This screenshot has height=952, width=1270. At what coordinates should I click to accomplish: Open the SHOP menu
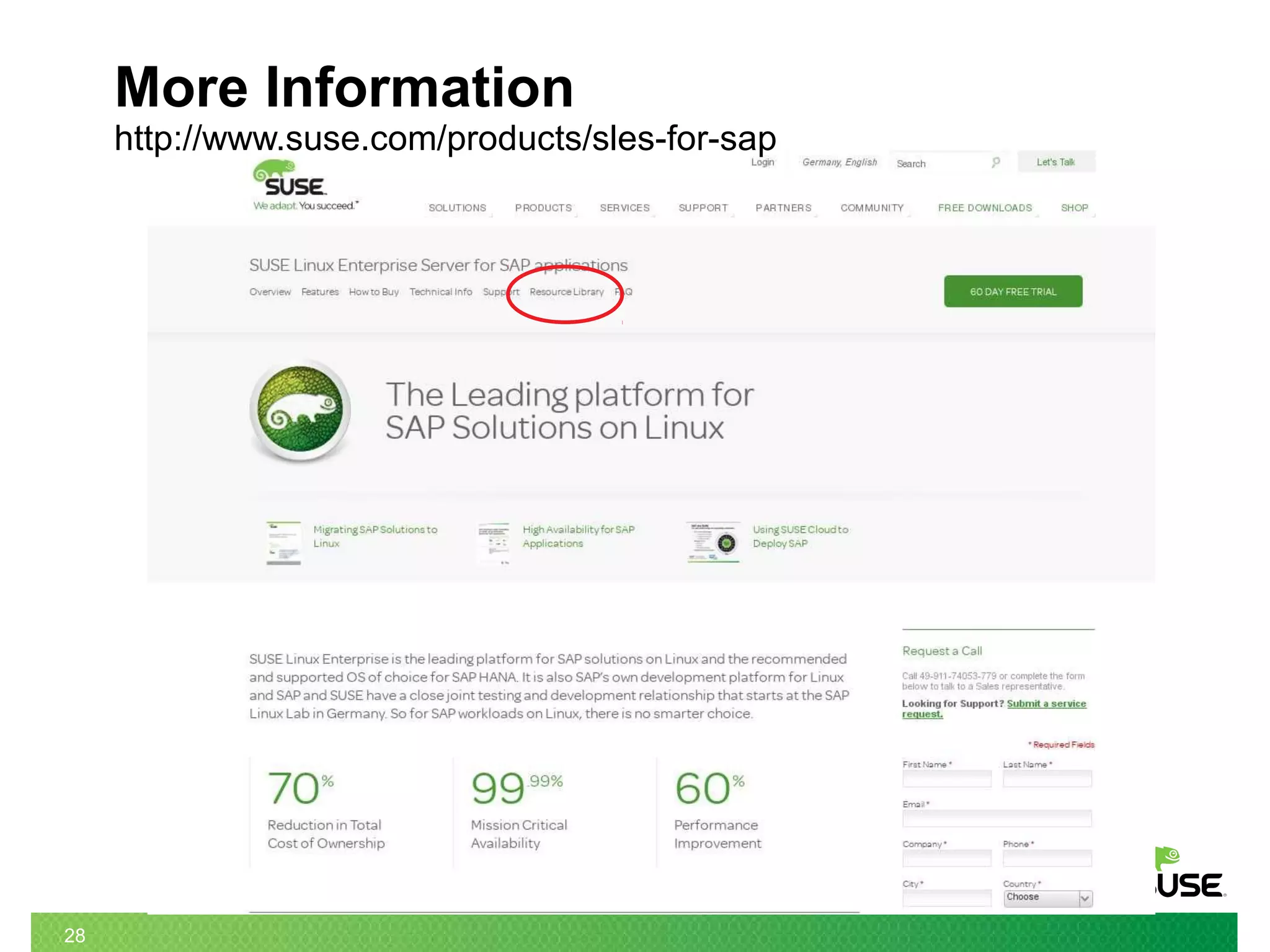tap(1075, 208)
